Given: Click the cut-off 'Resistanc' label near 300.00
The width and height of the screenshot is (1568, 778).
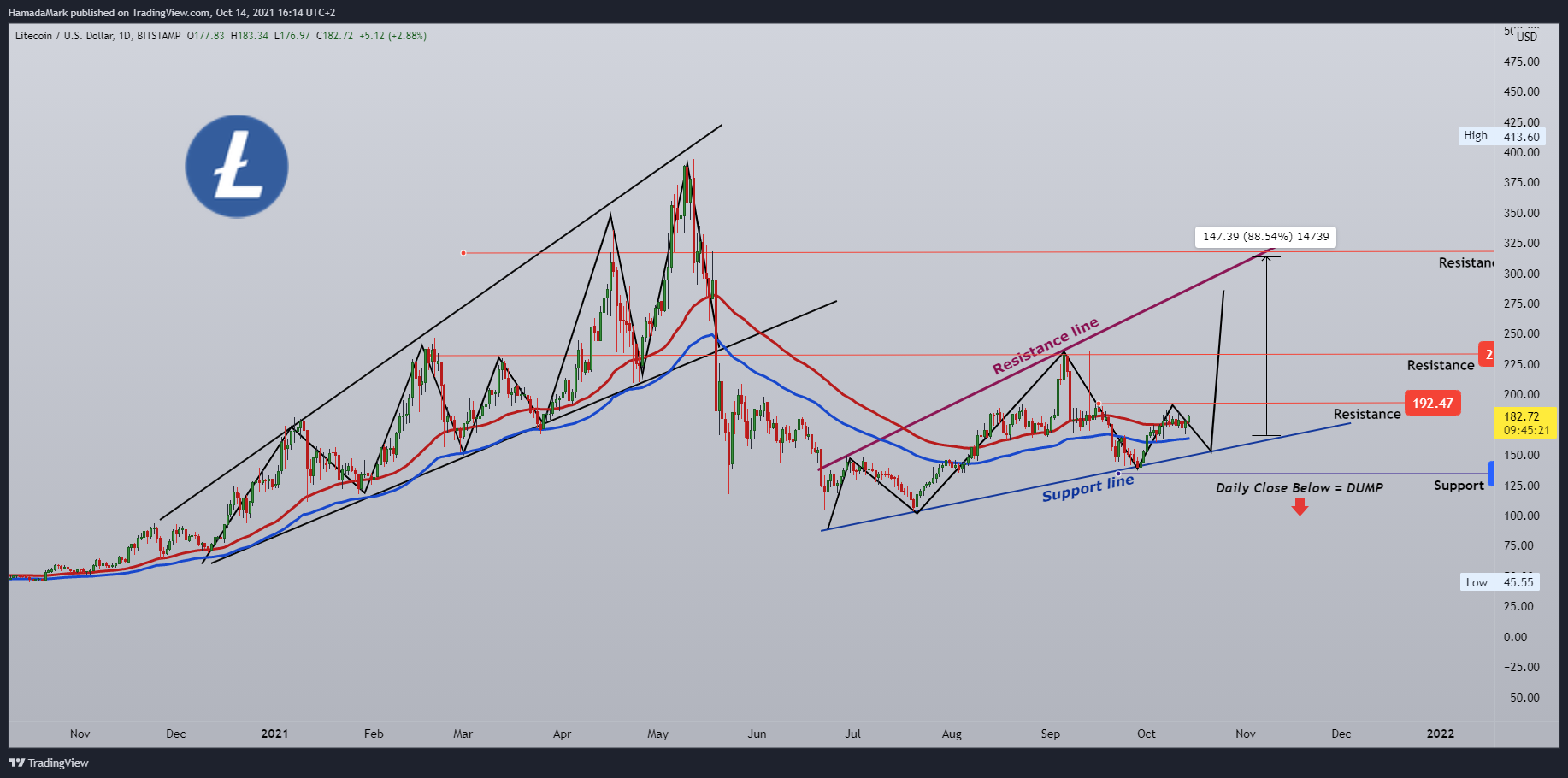Looking at the screenshot, I should pos(1466,262).
